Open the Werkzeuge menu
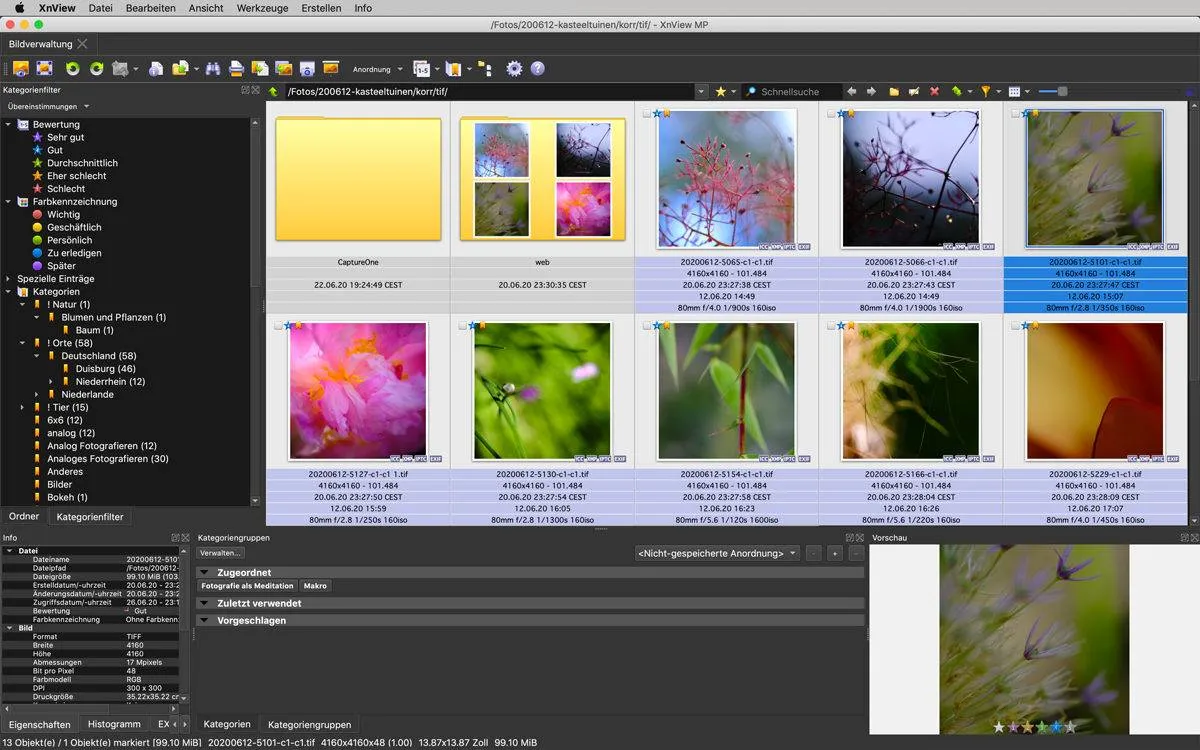The width and height of the screenshot is (1200, 750). tap(262, 8)
